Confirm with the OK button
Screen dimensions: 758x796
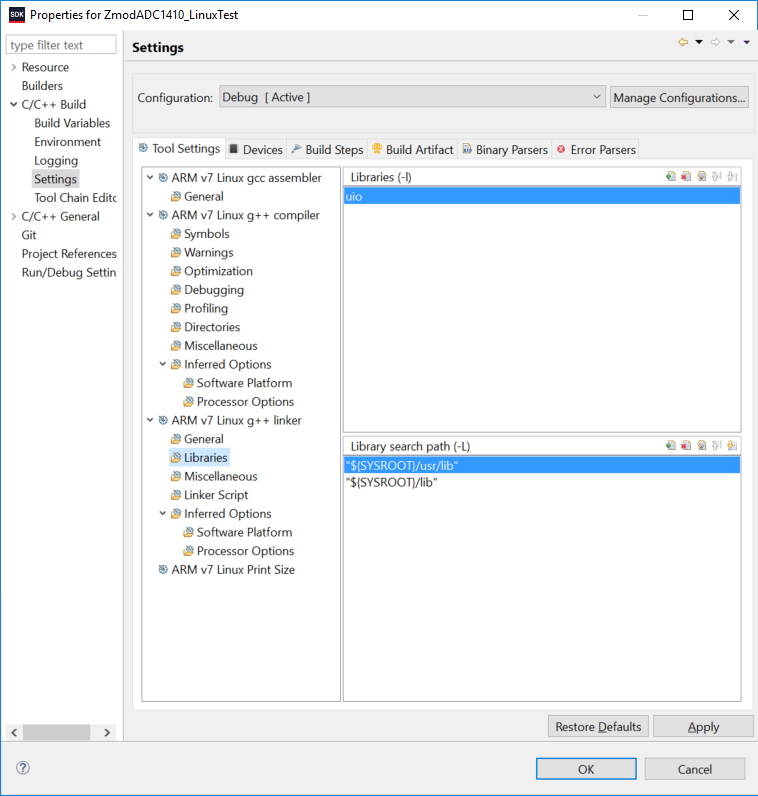tap(586, 769)
